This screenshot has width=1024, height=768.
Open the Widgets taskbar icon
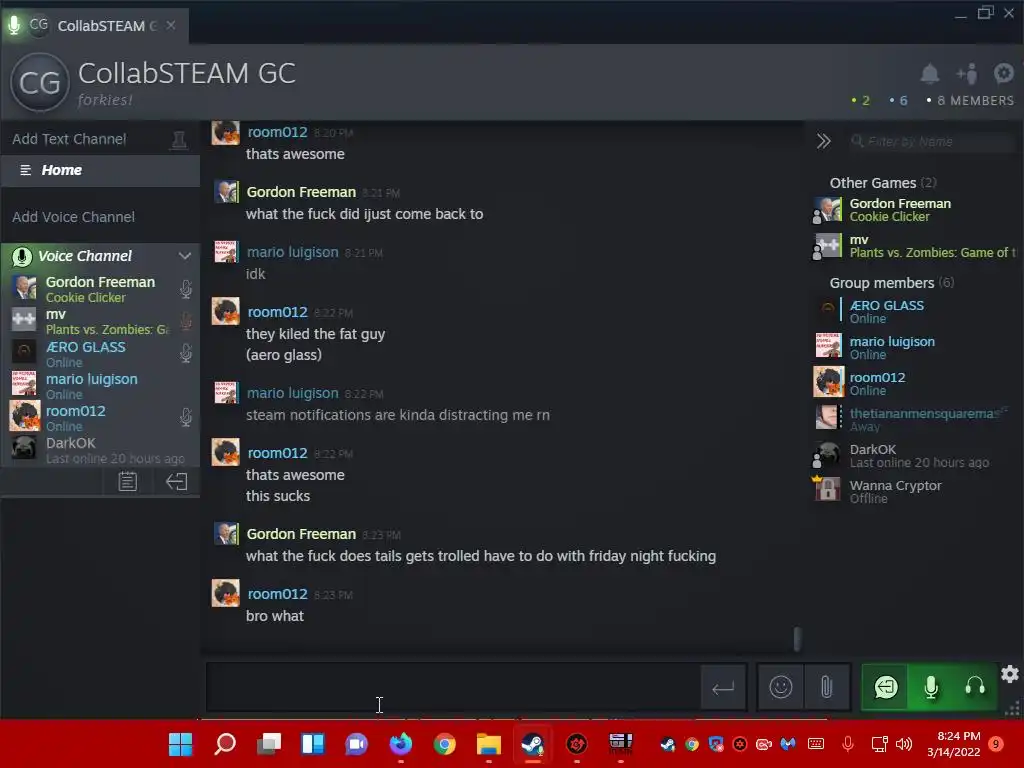coord(312,744)
